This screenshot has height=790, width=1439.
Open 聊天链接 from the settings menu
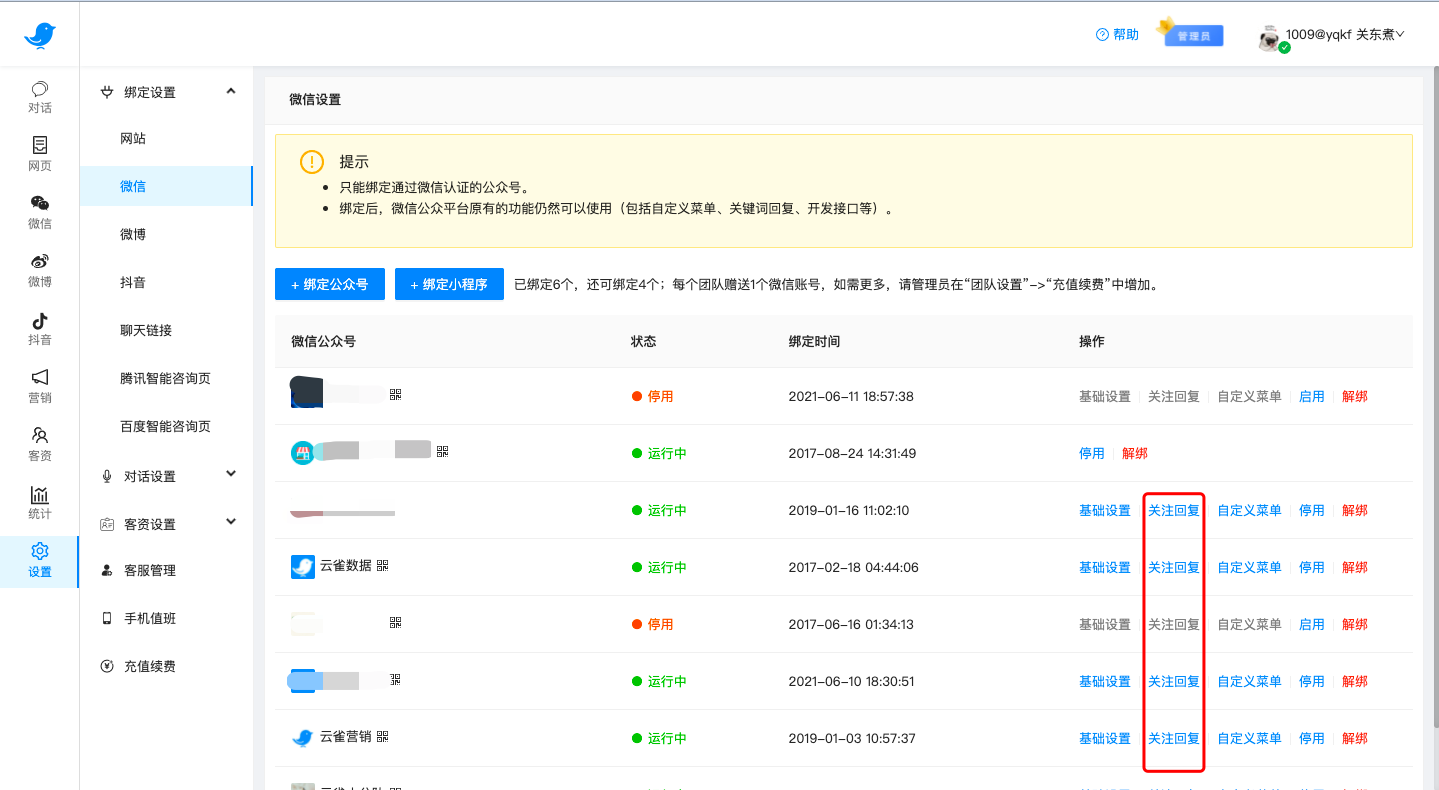(x=145, y=330)
